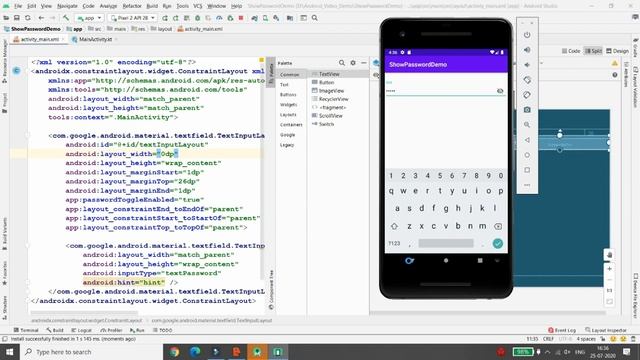Viewport: 640px width, 360px height.
Task: Toggle the keyboard shift key on emulator
Action: 394,226
